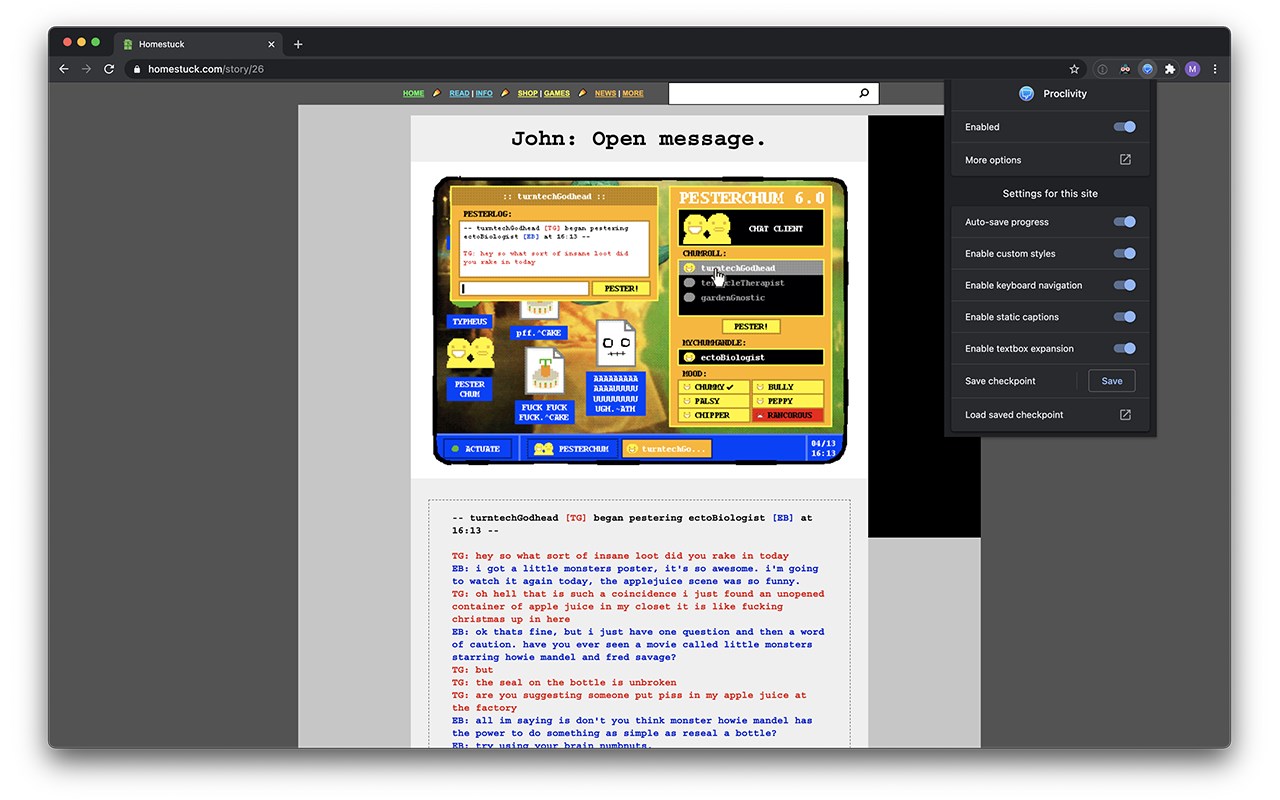The width and height of the screenshot is (1280, 800).
Task: Open the HOME nav link
Action: coord(413,93)
